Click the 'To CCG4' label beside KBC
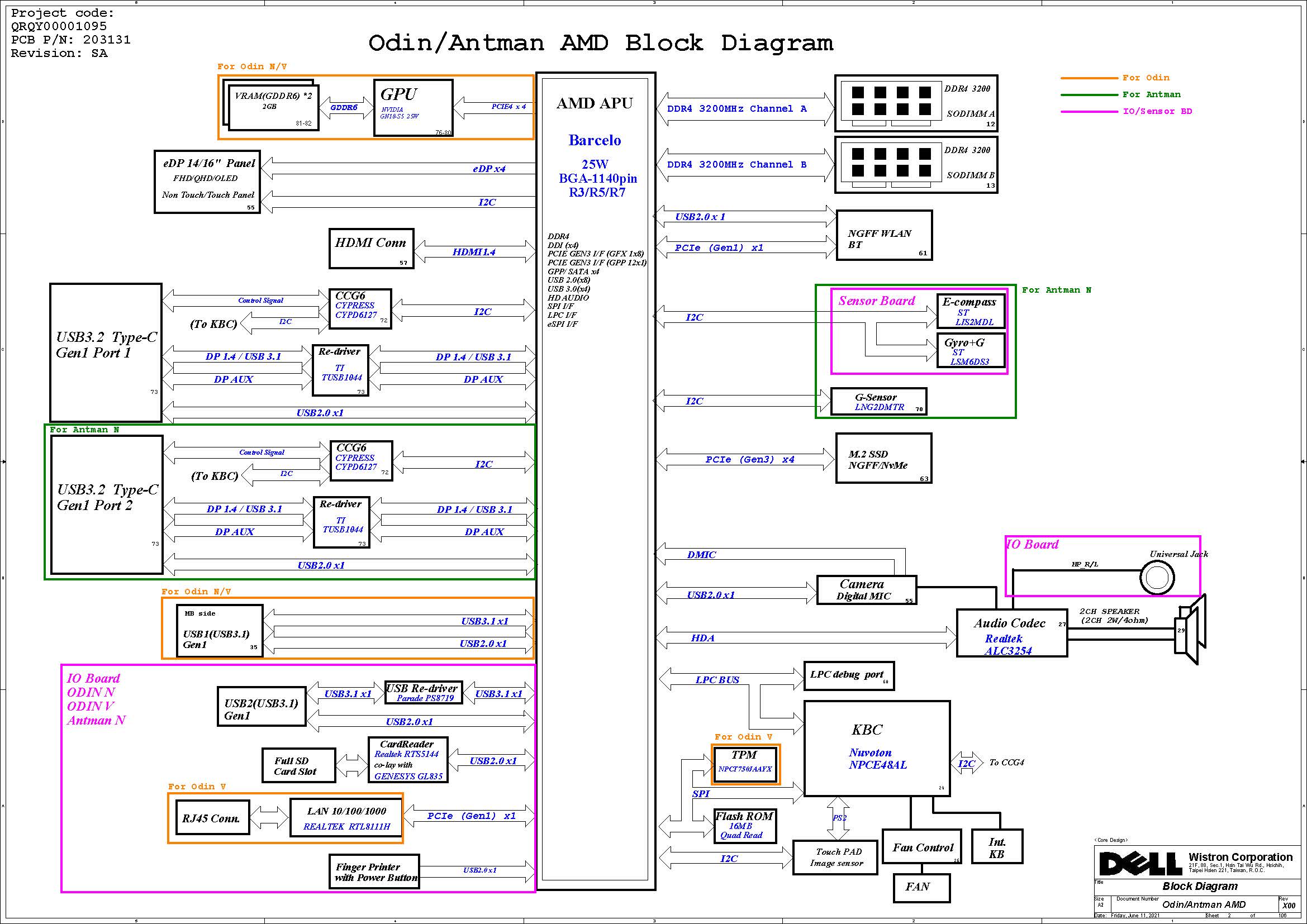Screen dimensions: 1307x924 (x=1006, y=763)
